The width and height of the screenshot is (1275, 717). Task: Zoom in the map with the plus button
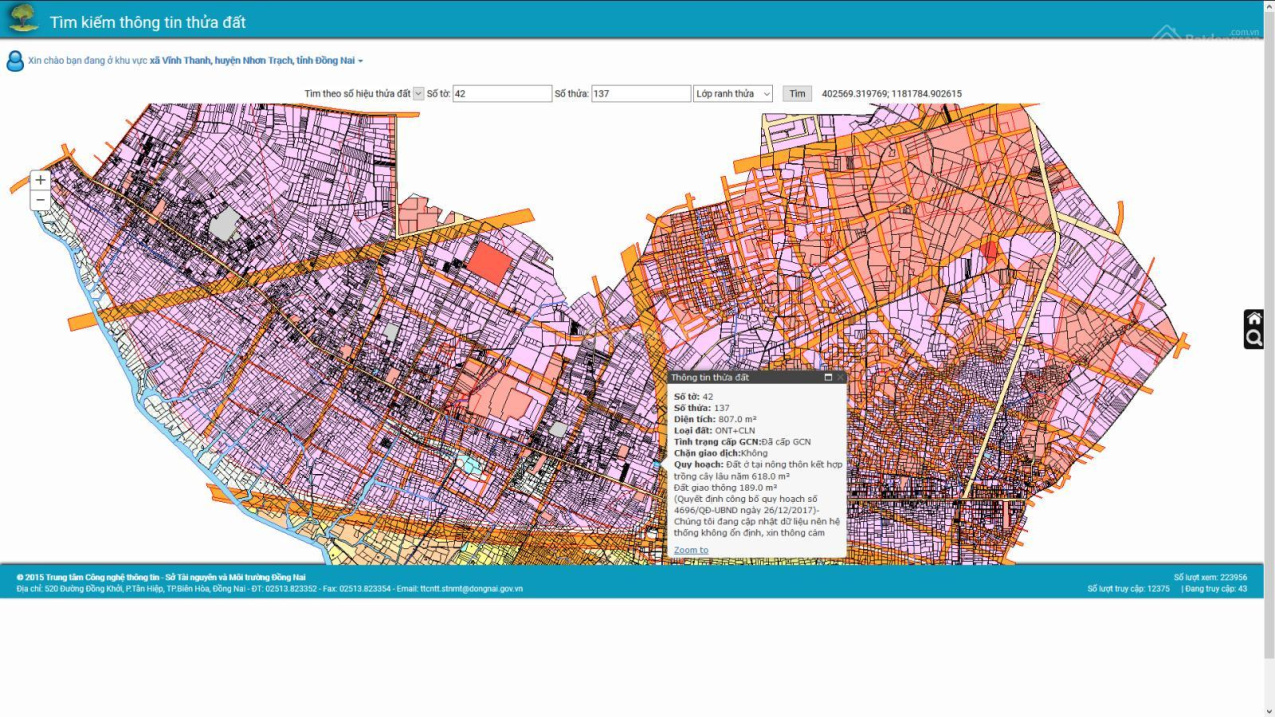[40, 180]
